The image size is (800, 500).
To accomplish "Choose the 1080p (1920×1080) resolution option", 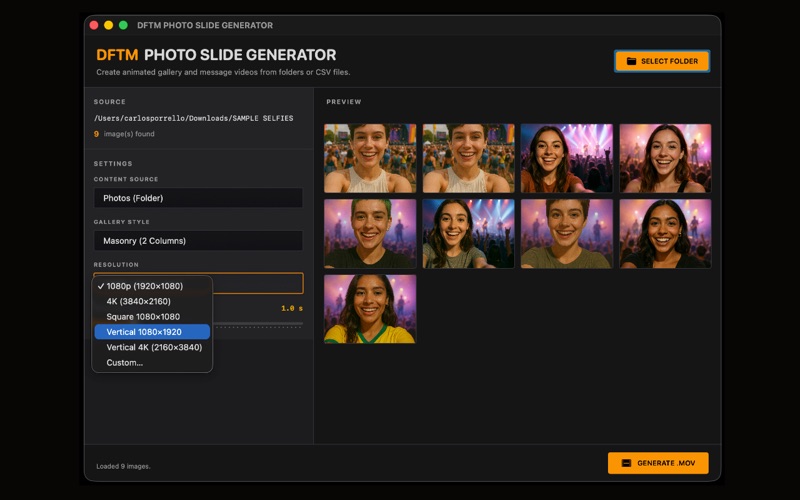I will pos(152,286).
